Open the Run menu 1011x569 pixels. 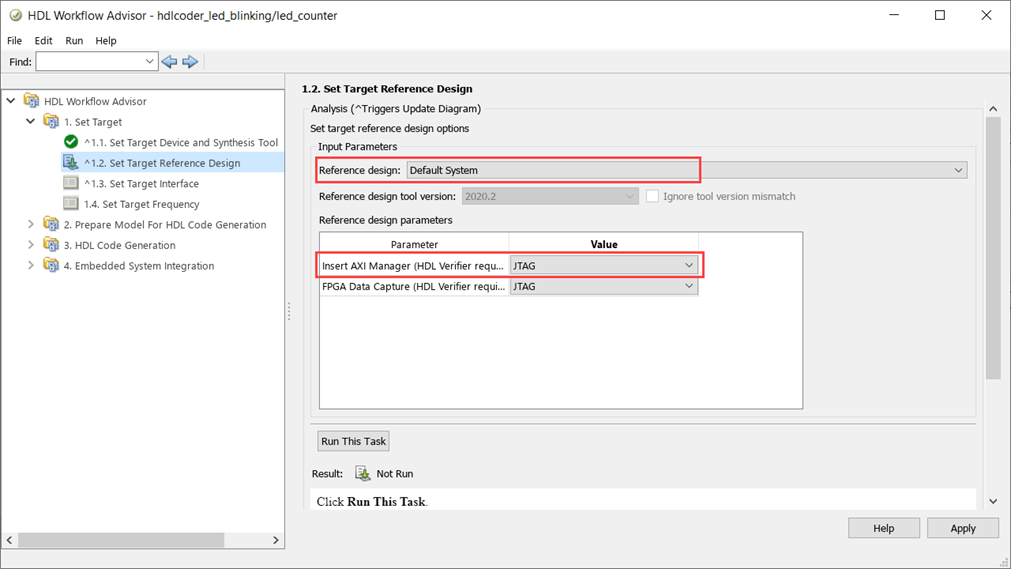pos(74,41)
